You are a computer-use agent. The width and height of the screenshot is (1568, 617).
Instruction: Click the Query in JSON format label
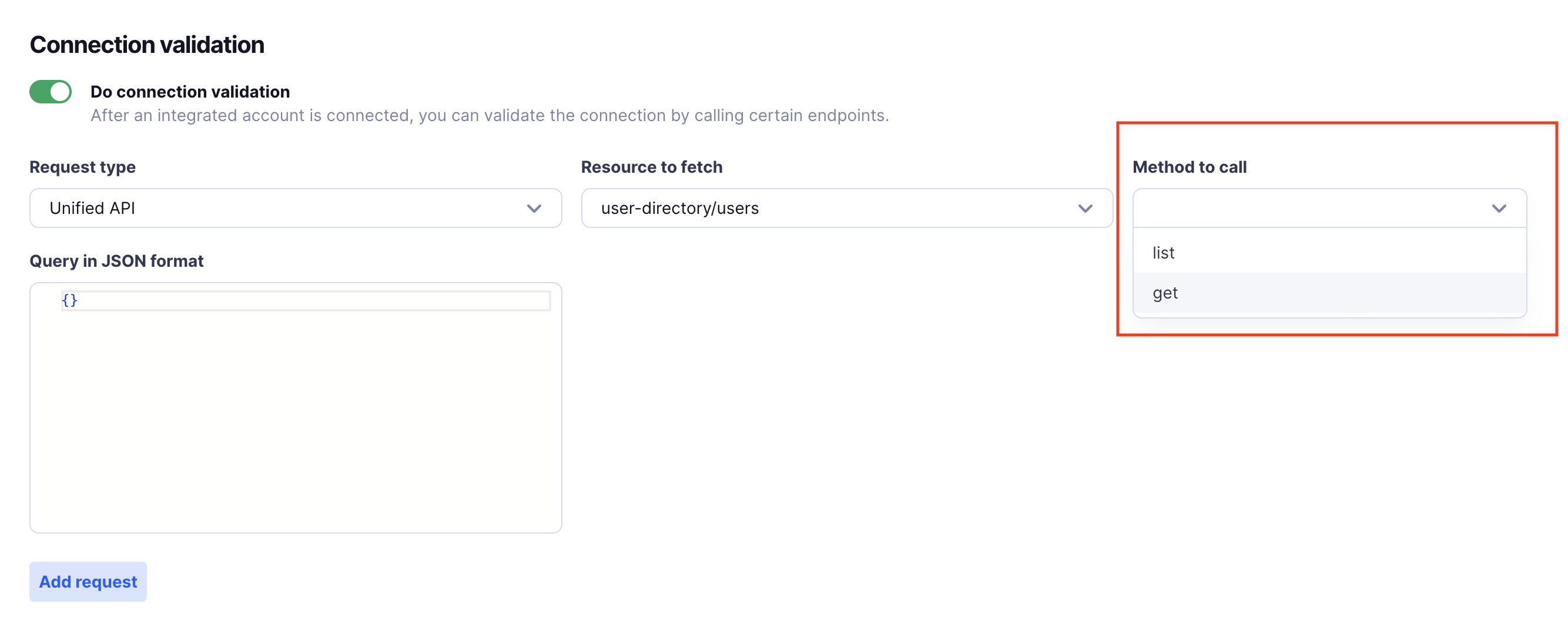(x=116, y=261)
